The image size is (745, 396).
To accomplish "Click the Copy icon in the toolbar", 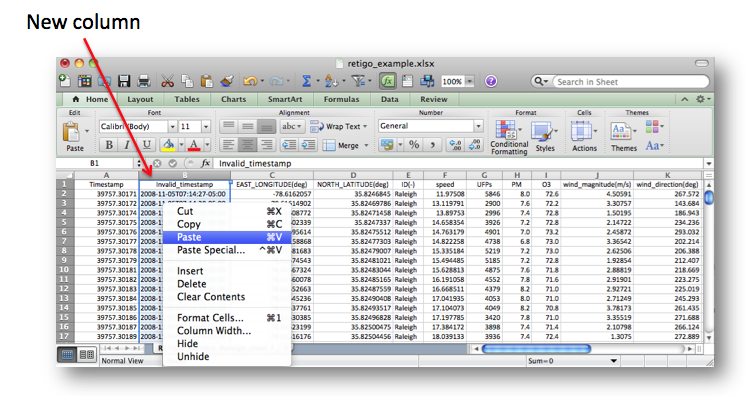I will tap(187, 81).
